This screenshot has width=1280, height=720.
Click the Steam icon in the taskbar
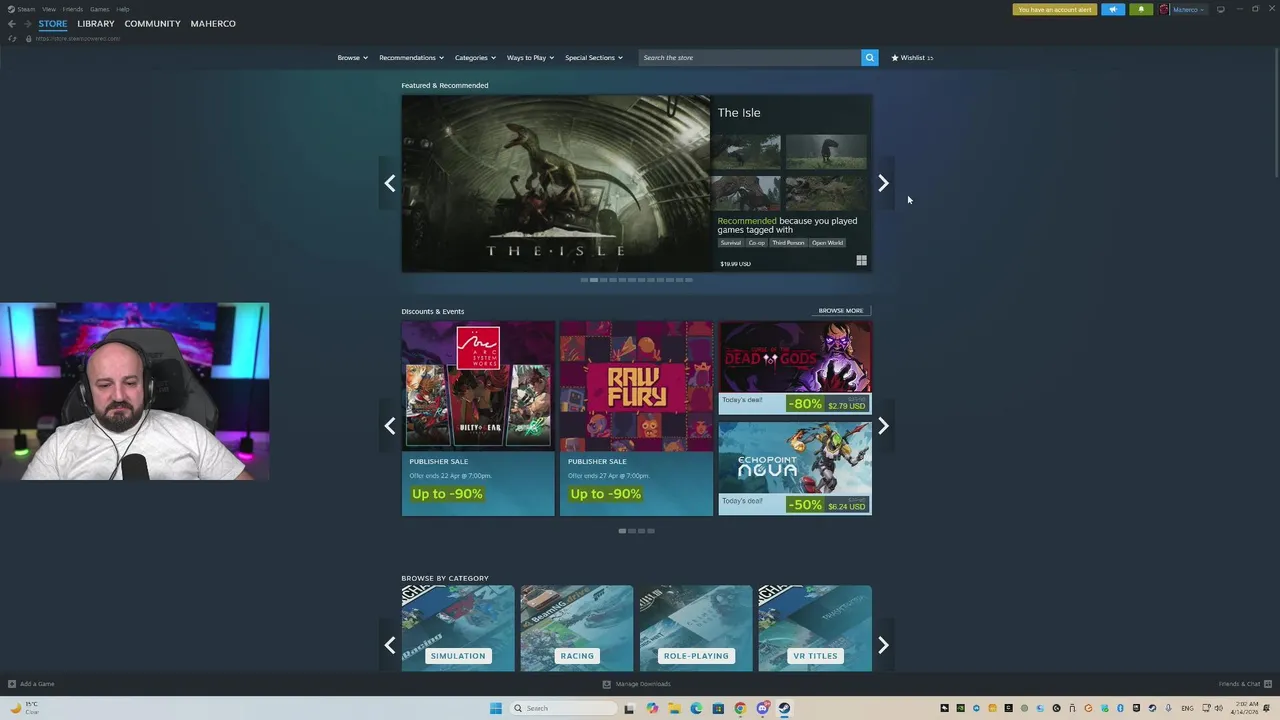tap(784, 708)
